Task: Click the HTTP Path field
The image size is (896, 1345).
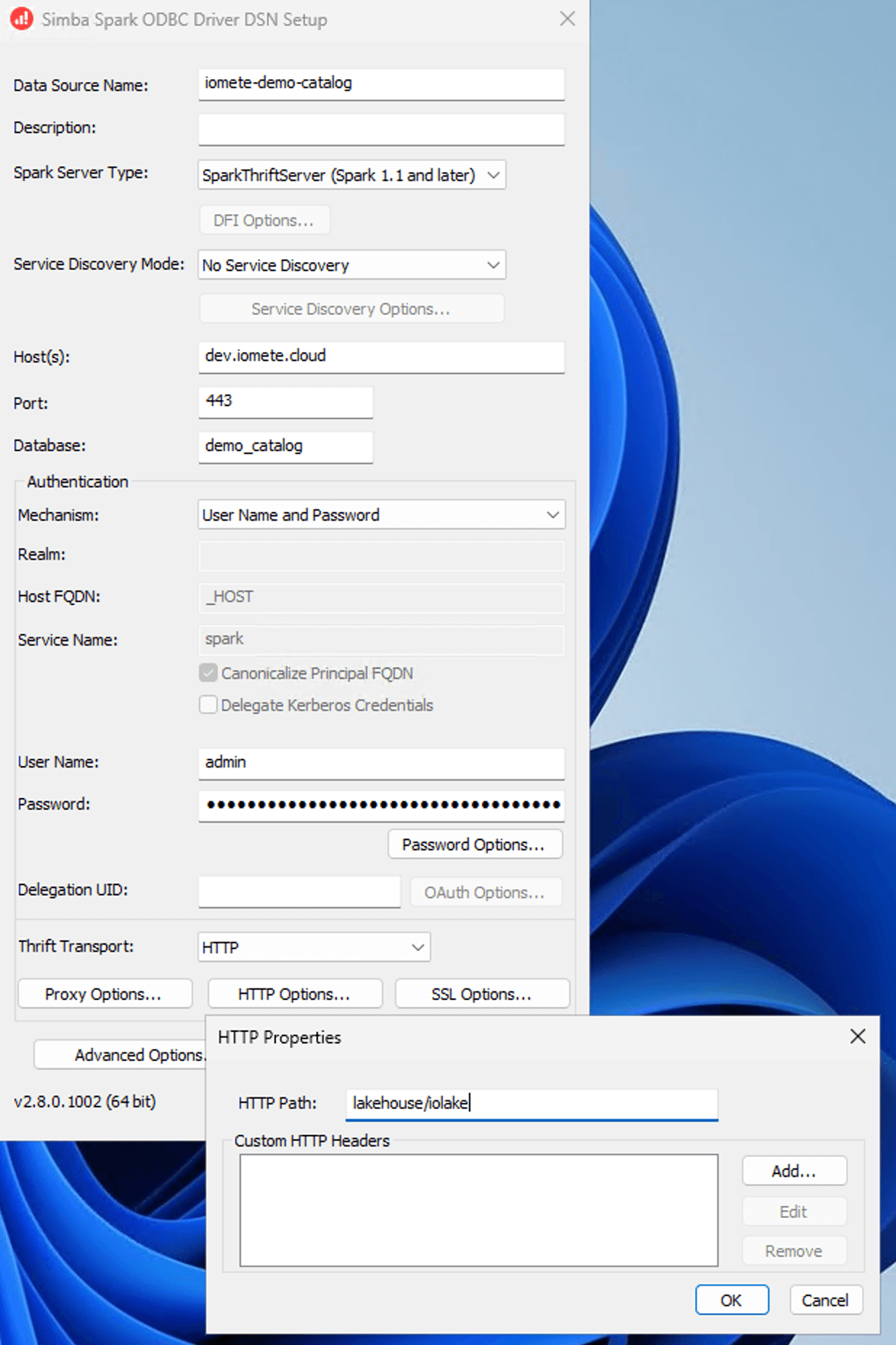Action: click(532, 1104)
